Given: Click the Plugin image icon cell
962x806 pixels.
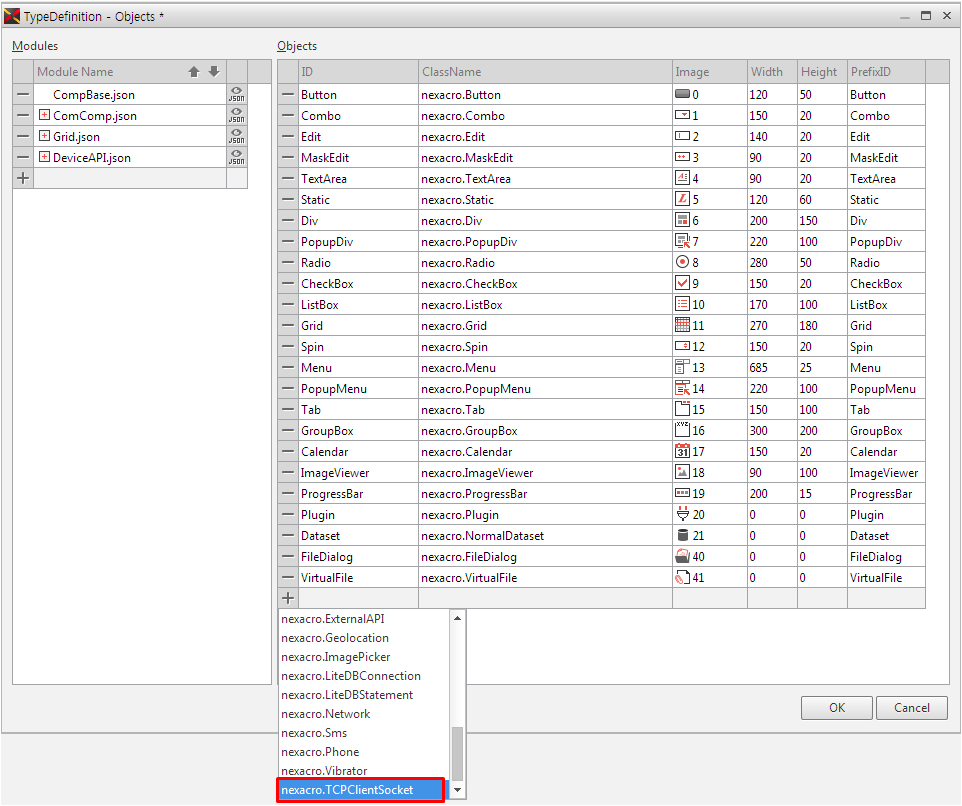Looking at the screenshot, I should tap(683, 515).
